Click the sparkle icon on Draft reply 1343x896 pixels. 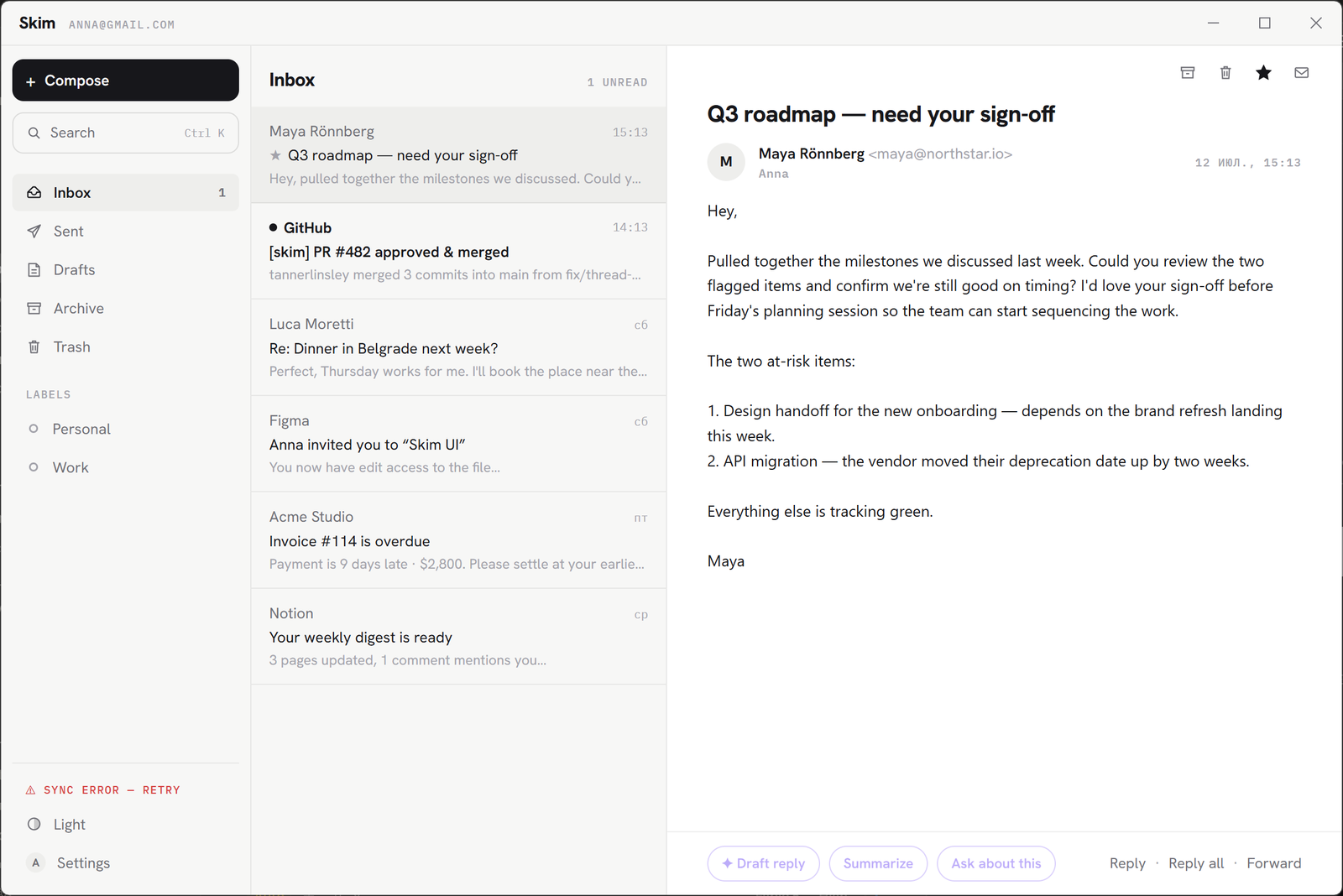727,863
